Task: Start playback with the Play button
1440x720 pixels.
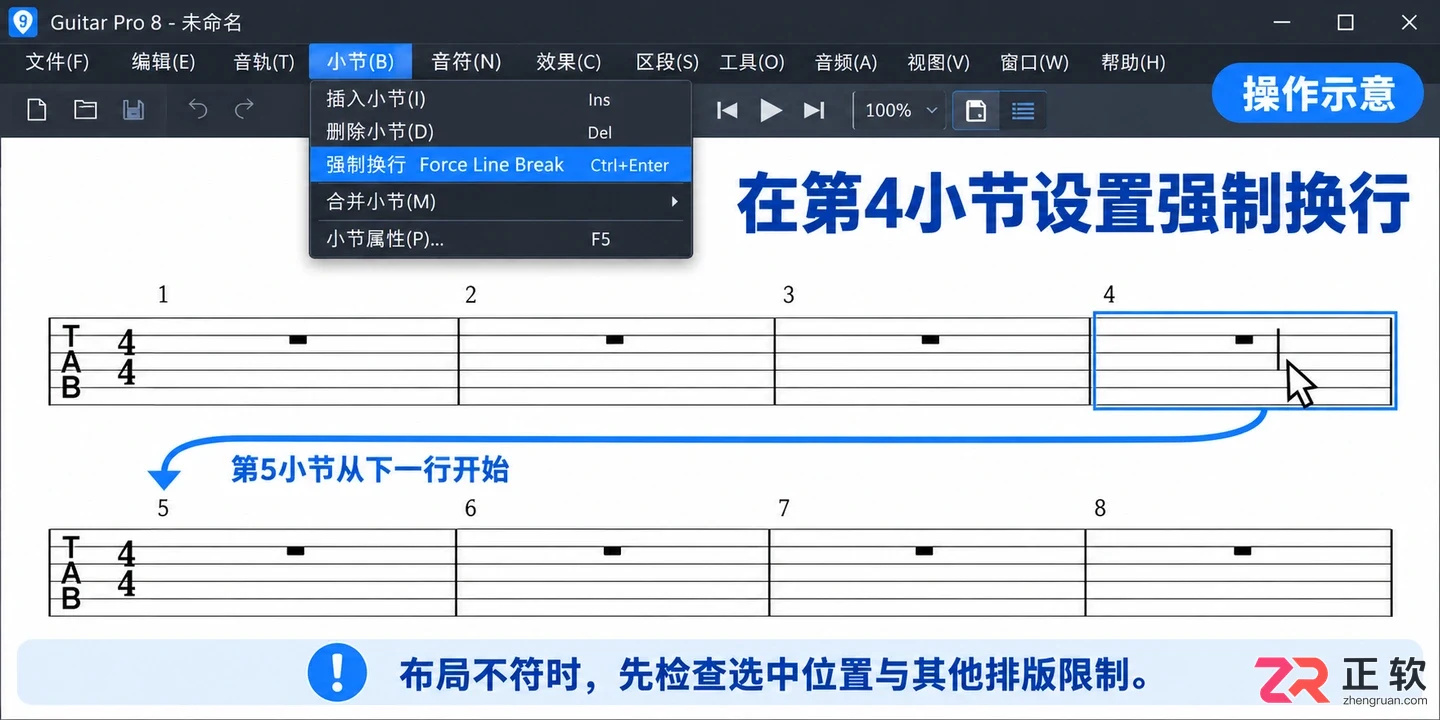Action: click(770, 110)
